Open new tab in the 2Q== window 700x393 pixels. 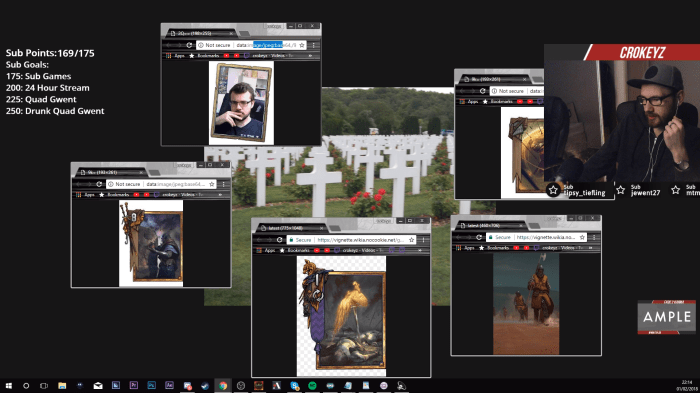tap(245, 34)
